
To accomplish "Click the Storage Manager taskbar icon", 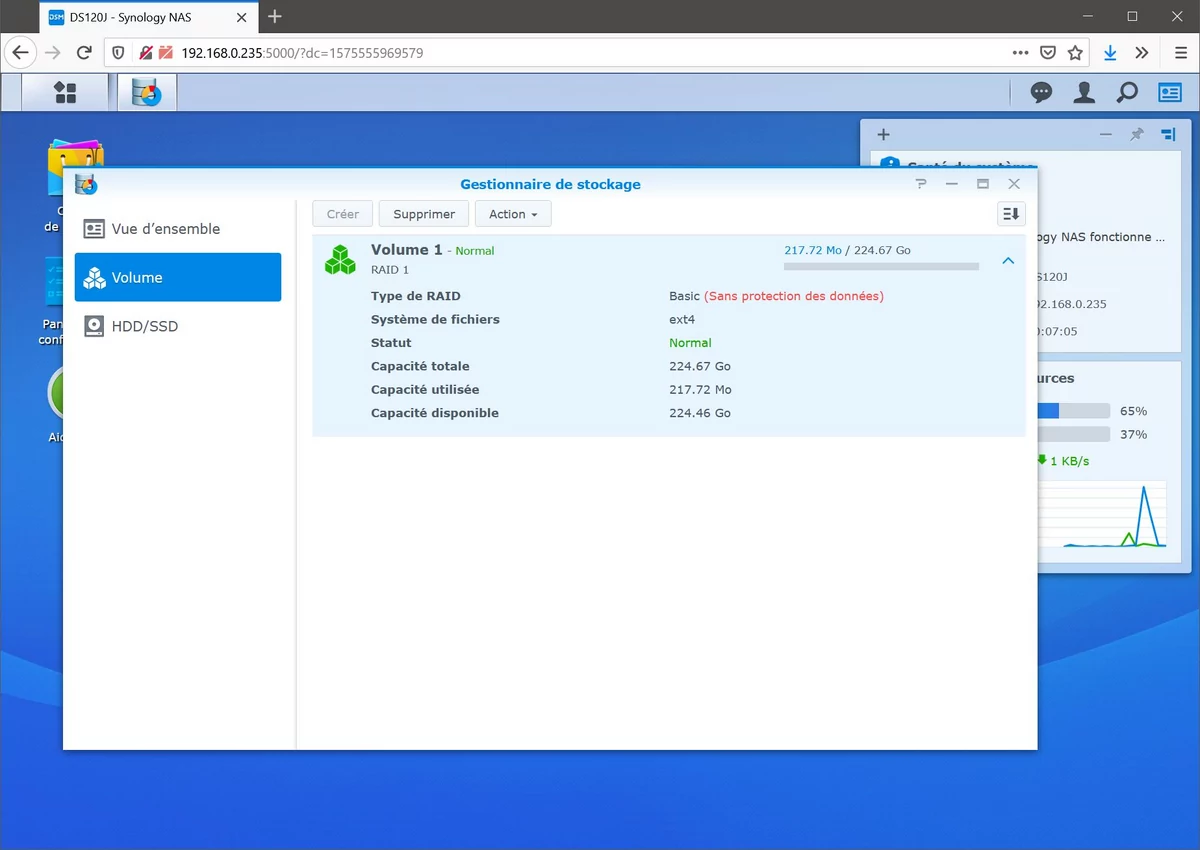I will pyautogui.click(x=147, y=93).
